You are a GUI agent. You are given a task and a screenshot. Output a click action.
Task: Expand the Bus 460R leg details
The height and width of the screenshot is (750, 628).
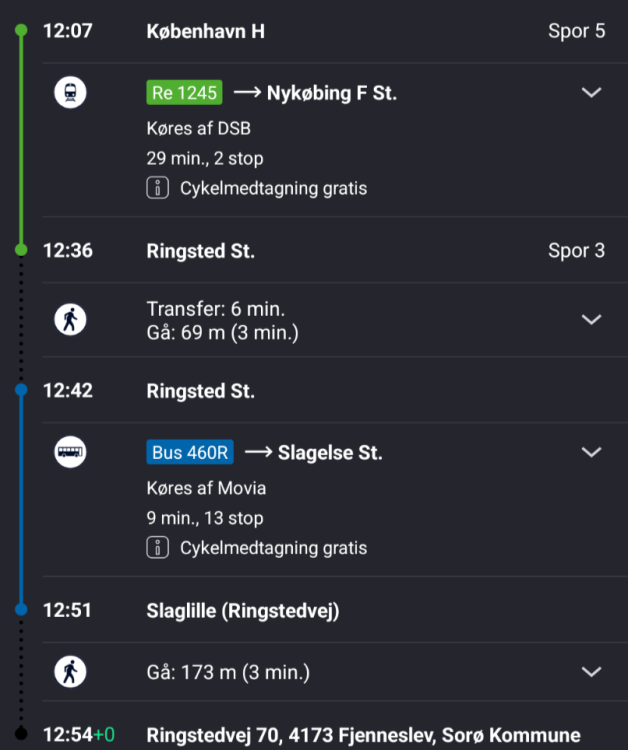pos(591,452)
